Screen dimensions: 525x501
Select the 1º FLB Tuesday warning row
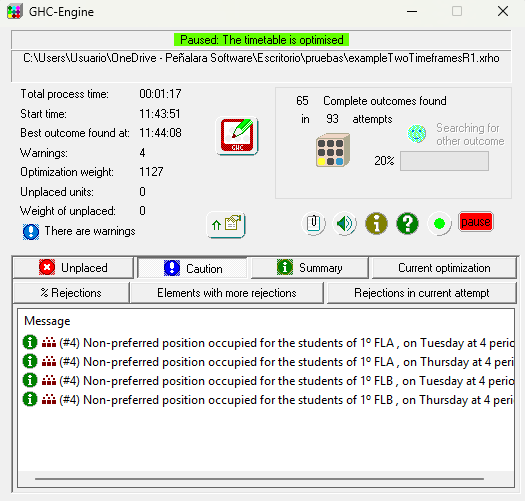(267, 381)
